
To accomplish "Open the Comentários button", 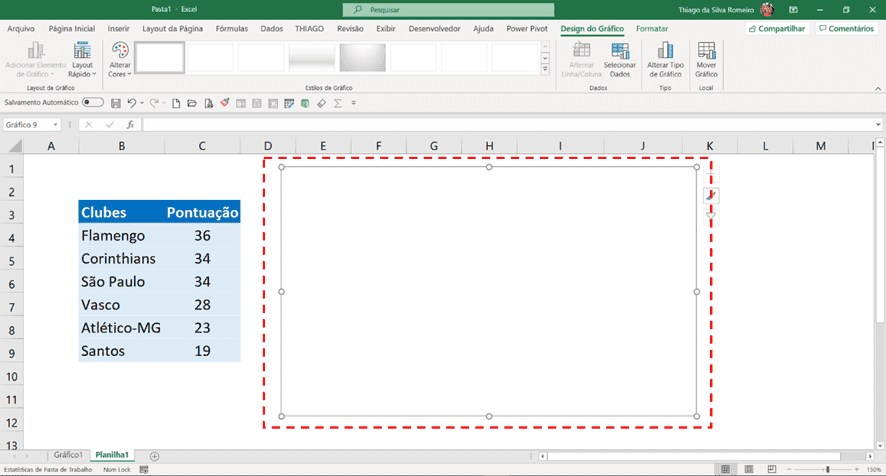I will tap(846, 28).
